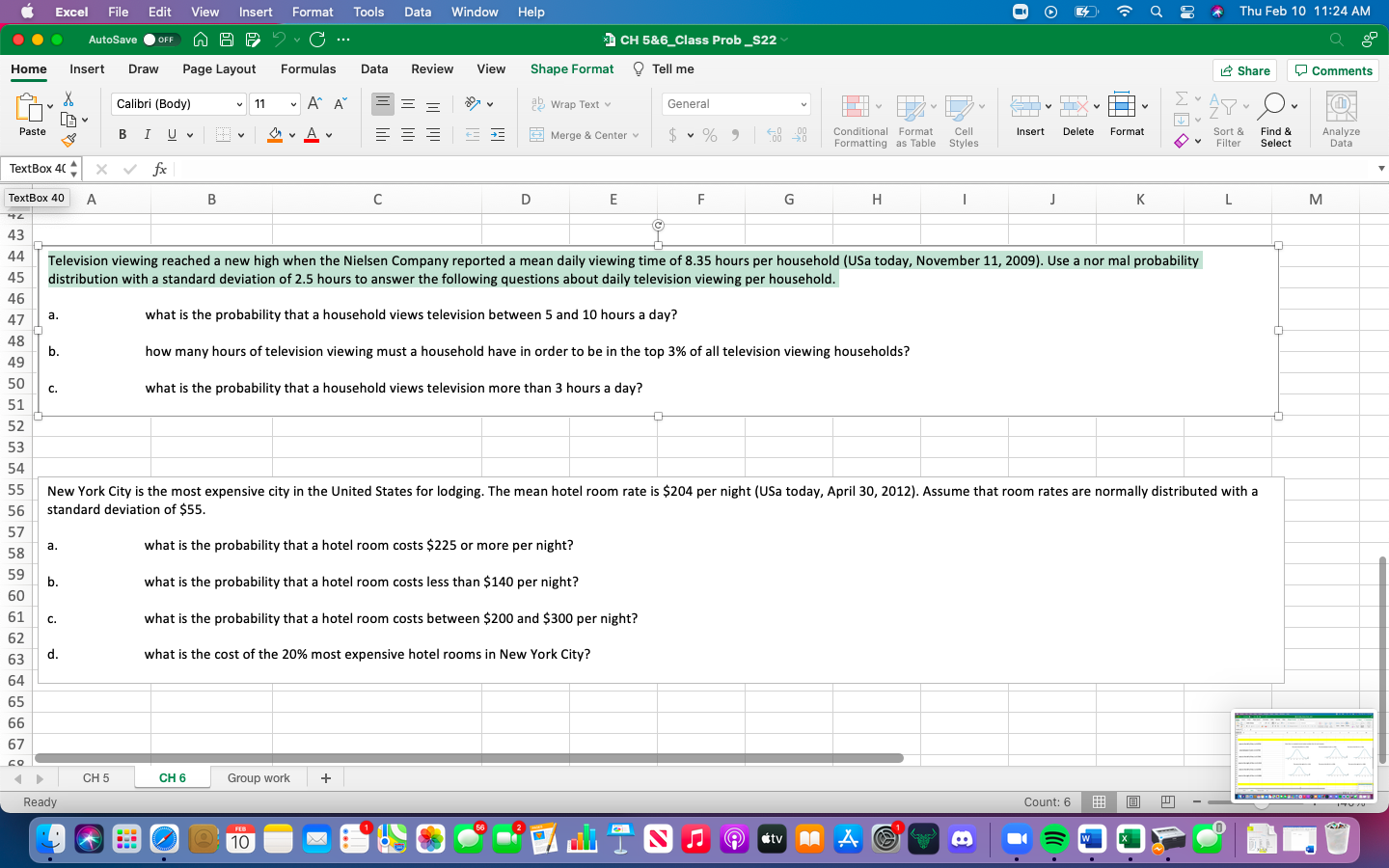The width and height of the screenshot is (1389, 868).
Task: Open the Tools menu in menu bar
Action: [368, 12]
